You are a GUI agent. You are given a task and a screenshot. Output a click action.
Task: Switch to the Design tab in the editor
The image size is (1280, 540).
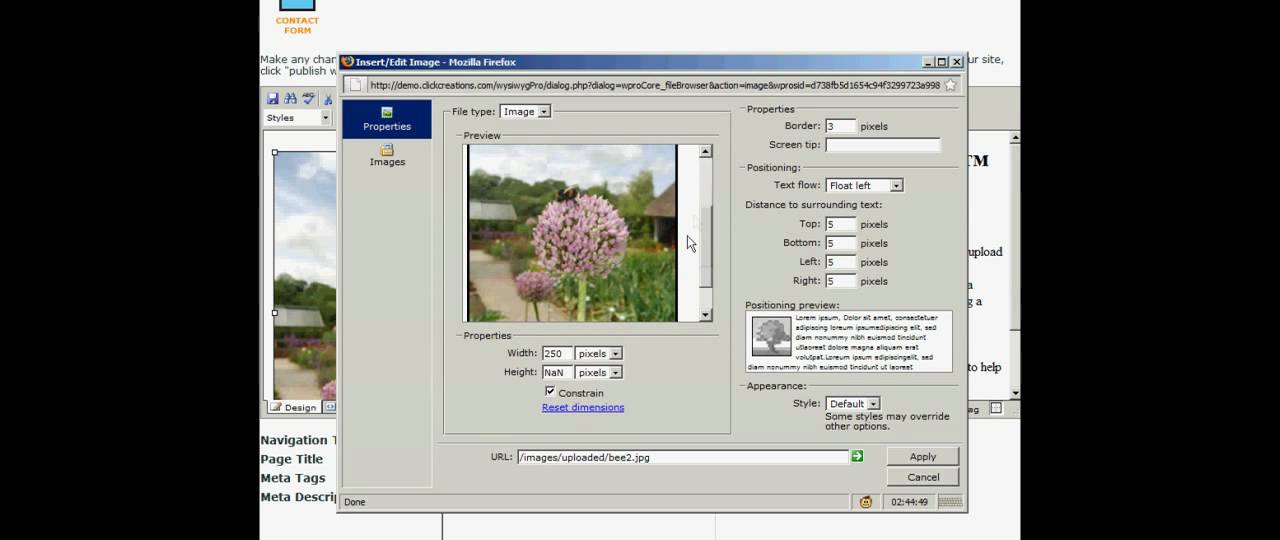pyautogui.click(x=294, y=407)
